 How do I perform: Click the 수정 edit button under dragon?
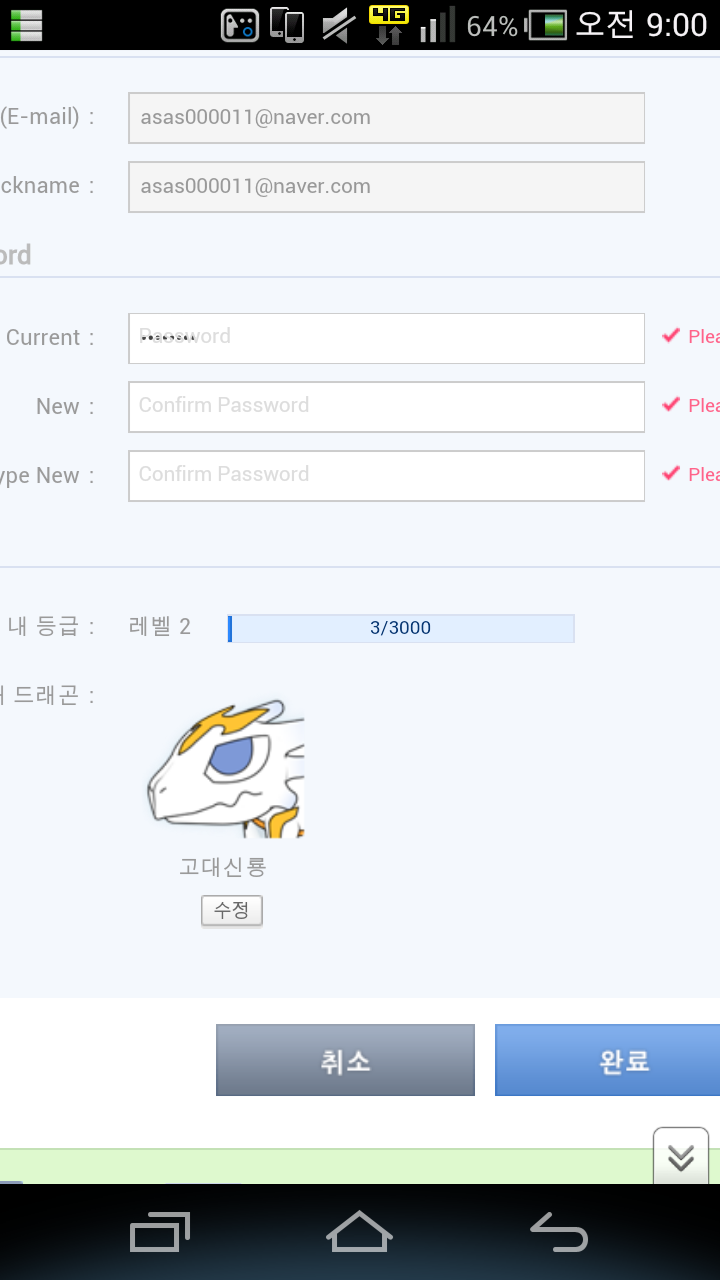pyautogui.click(x=232, y=911)
